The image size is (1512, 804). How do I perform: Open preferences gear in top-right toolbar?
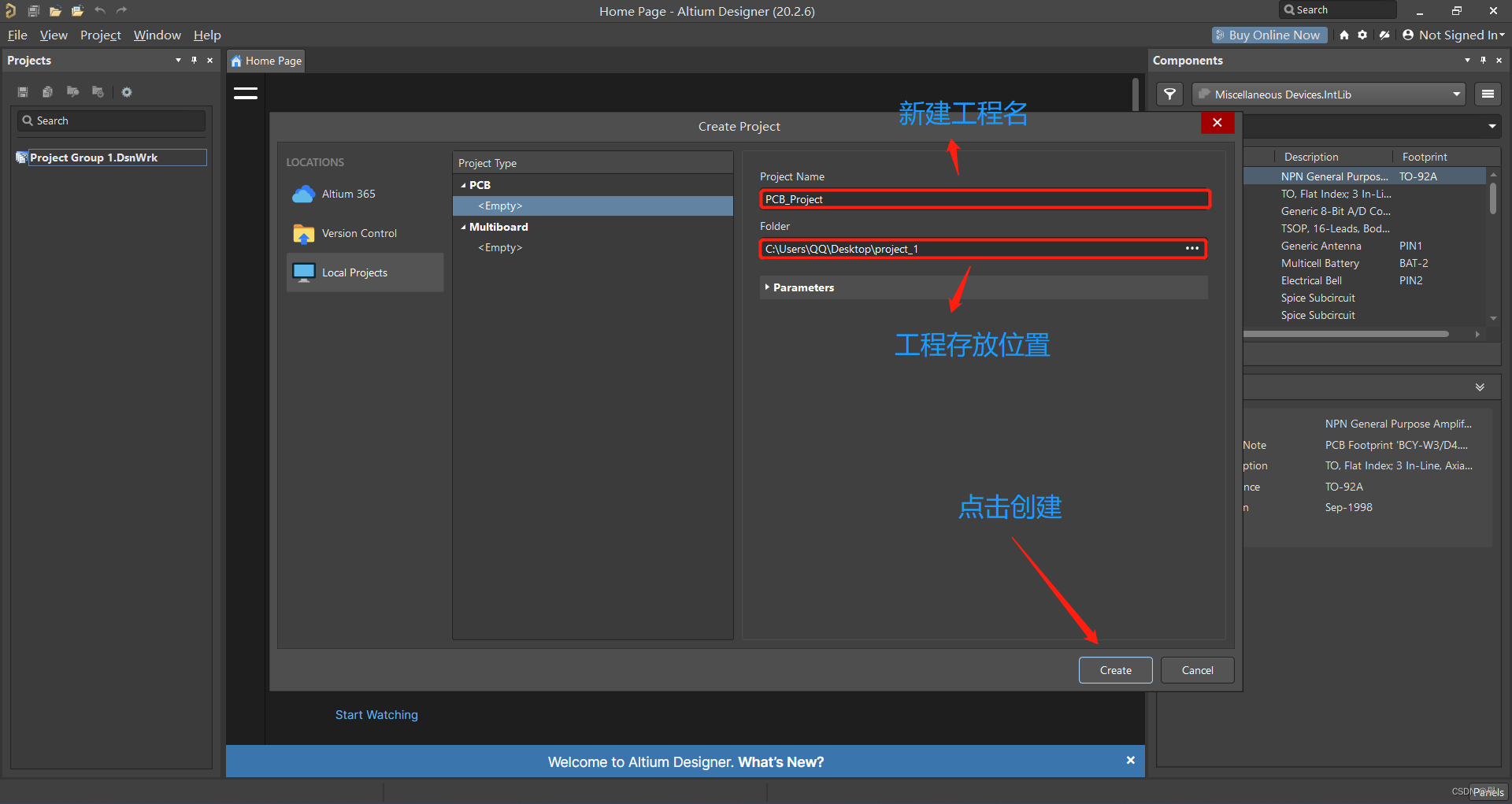click(1362, 35)
